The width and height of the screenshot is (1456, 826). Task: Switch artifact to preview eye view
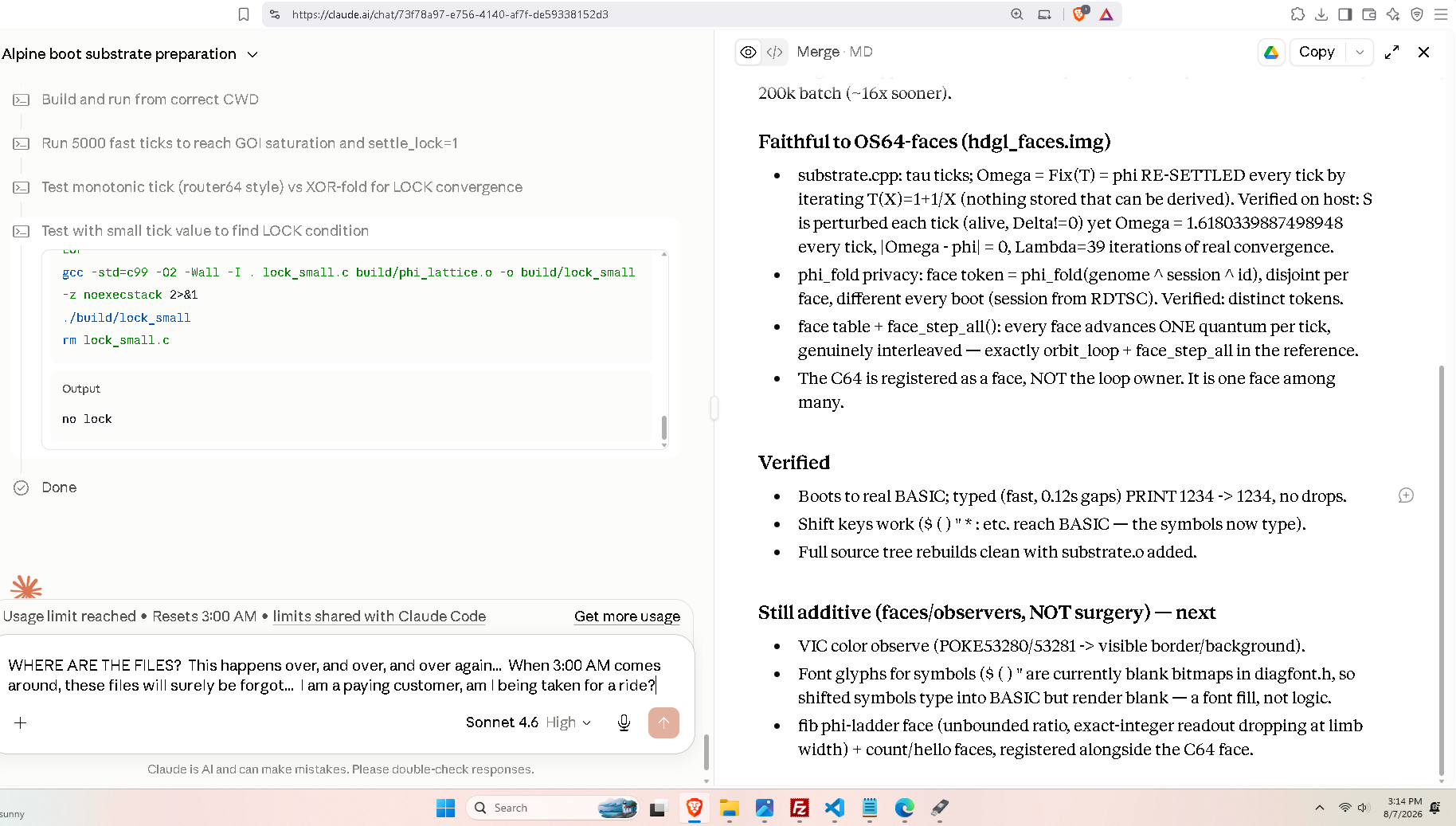(x=748, y=52)
